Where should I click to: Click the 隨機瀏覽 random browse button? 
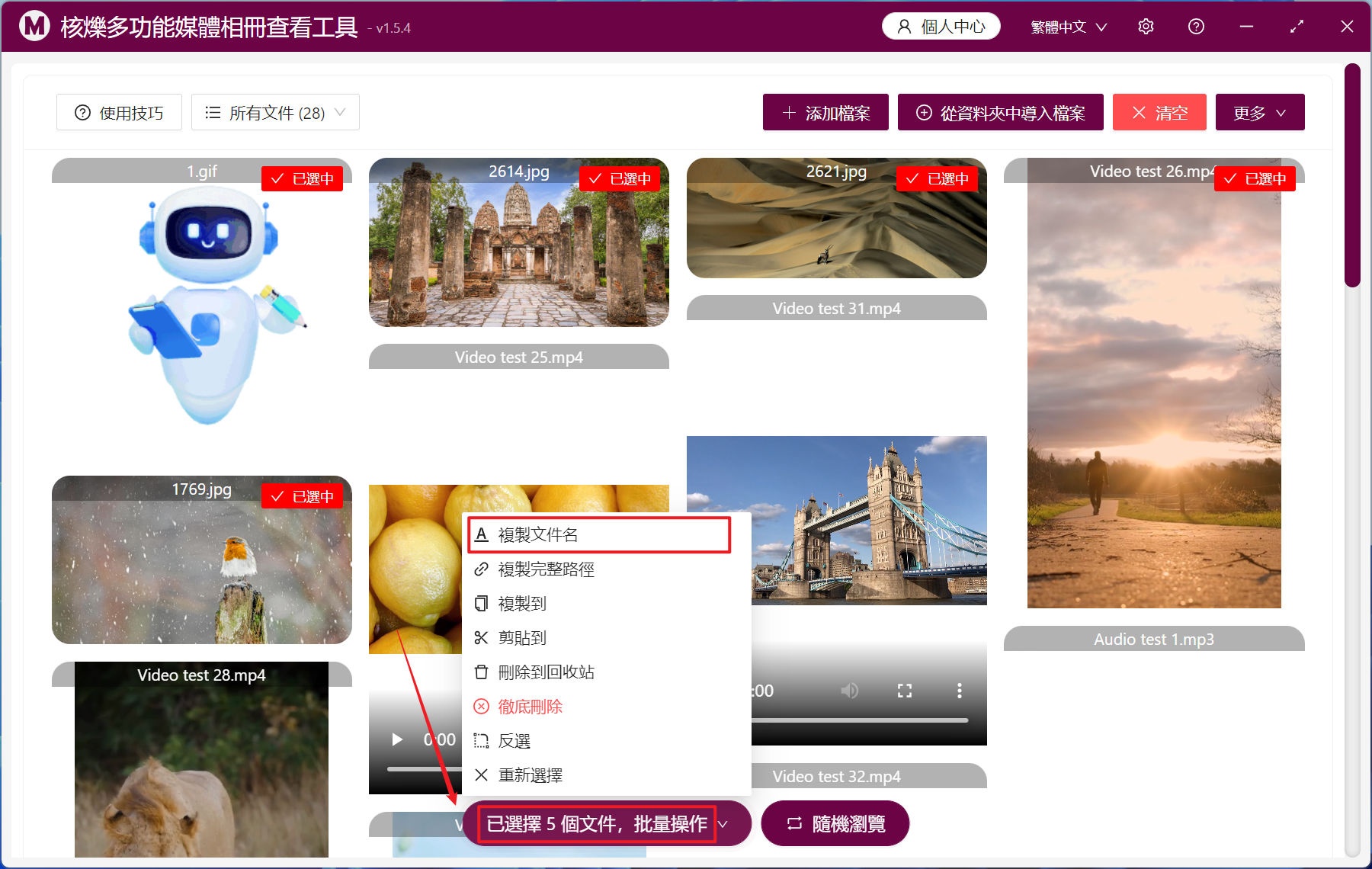[x=835, y=824]
